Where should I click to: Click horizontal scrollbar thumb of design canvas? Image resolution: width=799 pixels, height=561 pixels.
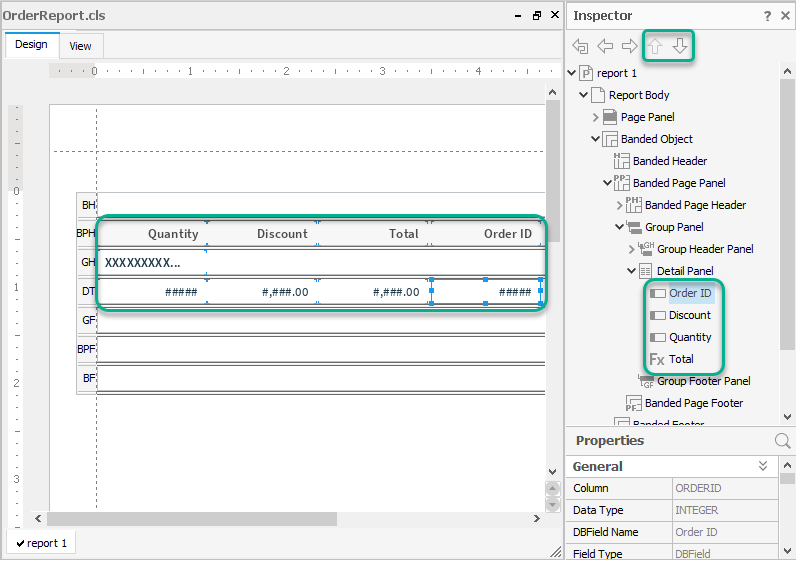[x=192, y=519]
